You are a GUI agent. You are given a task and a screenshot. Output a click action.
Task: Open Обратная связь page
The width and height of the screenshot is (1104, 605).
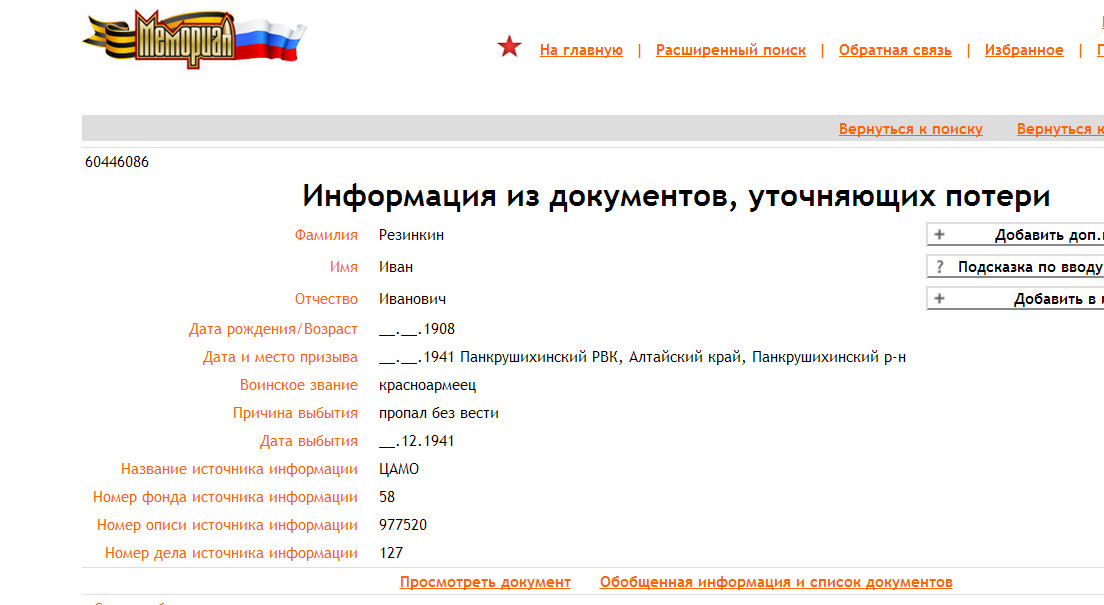point(895,50)
